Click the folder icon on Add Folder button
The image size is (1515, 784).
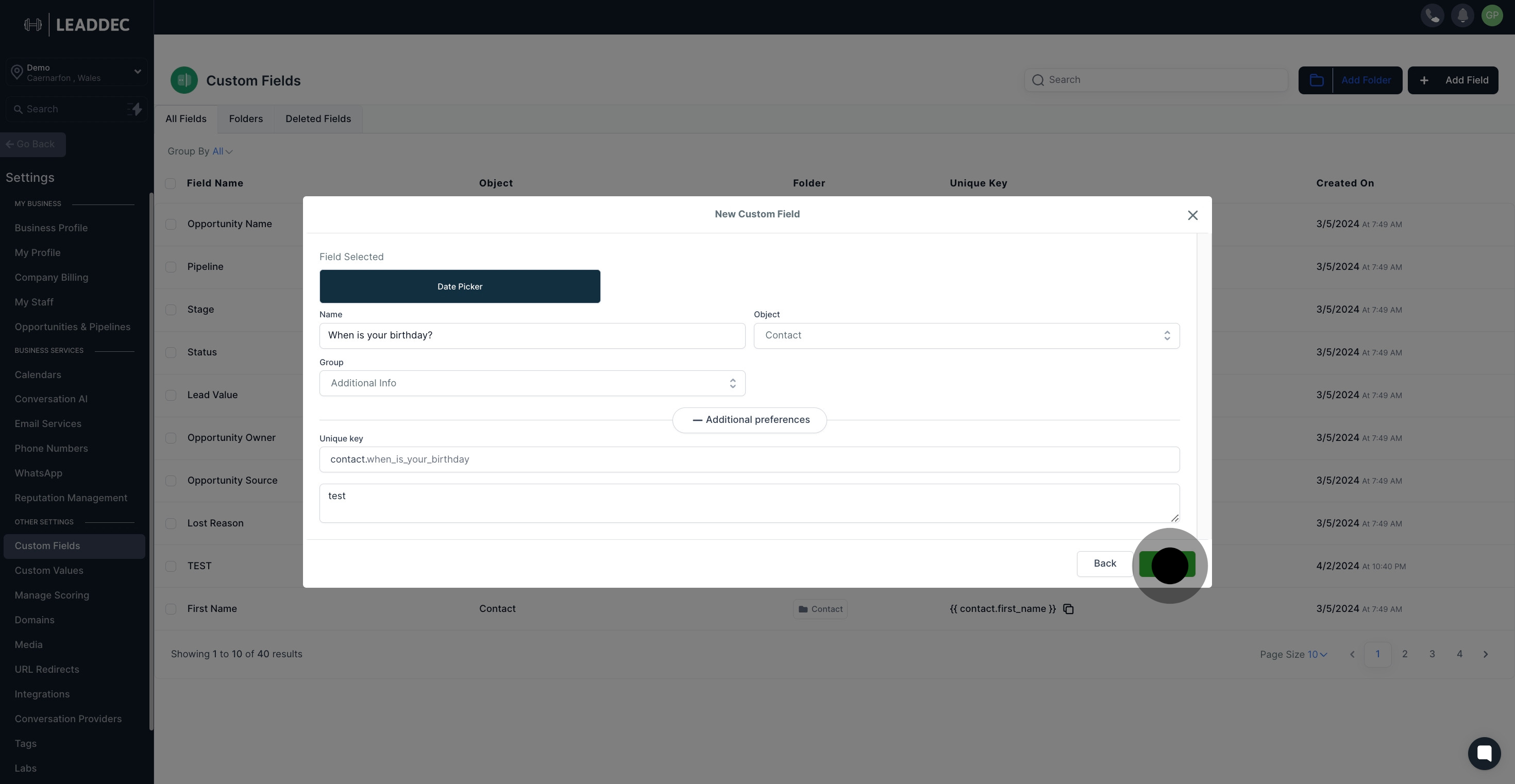click(x=1316, y=80)
